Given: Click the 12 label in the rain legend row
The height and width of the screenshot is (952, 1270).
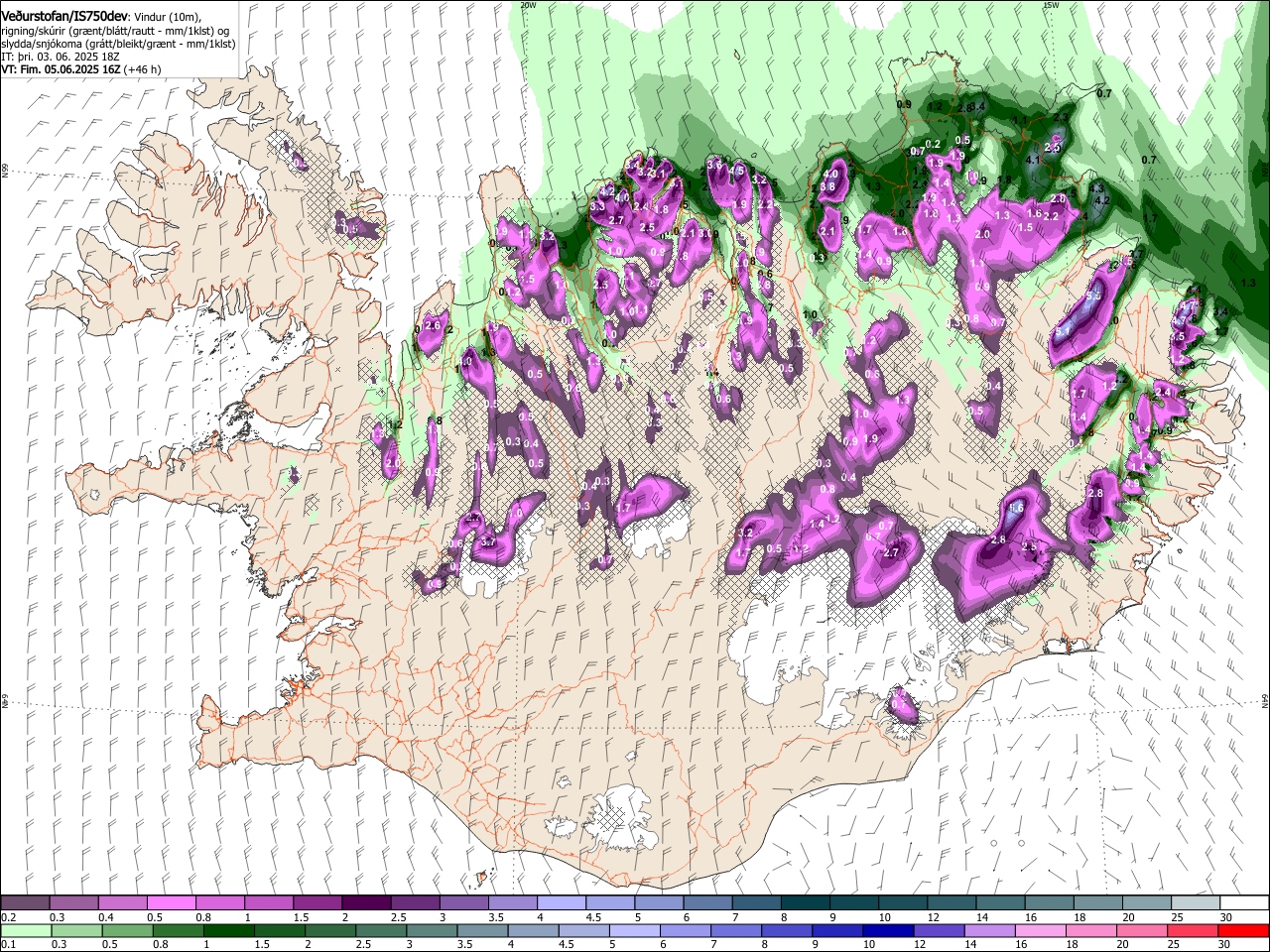Looking at the screenshot, I should click(x=919, y=944).
